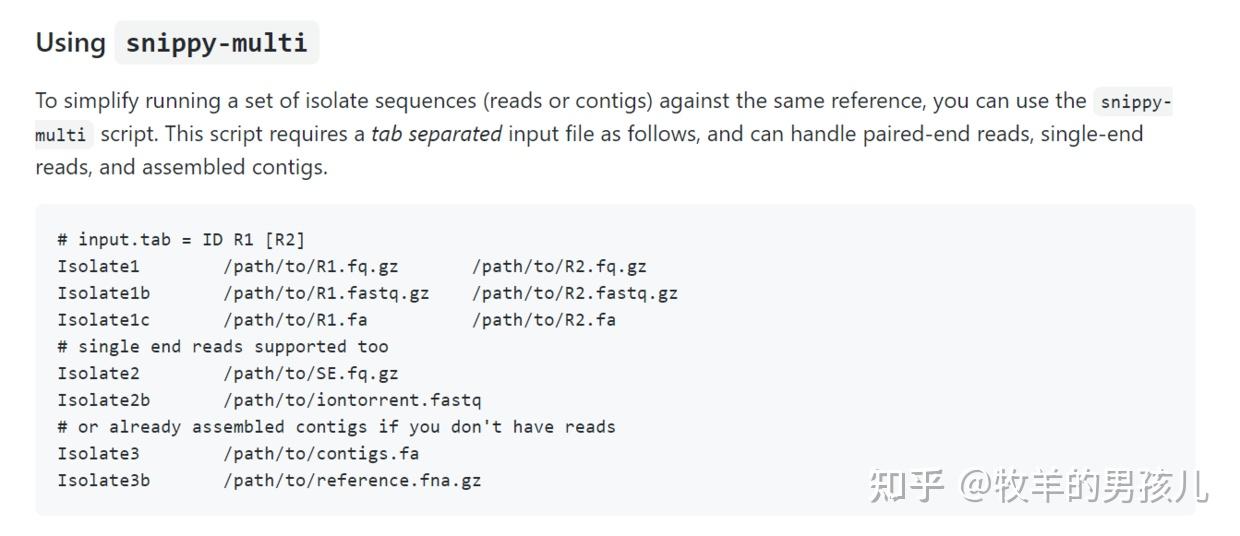This screenshot has height=536, width=1240.
Task: Click the inline "multi" code in paragraph
Action: click(x=62, y=135)
